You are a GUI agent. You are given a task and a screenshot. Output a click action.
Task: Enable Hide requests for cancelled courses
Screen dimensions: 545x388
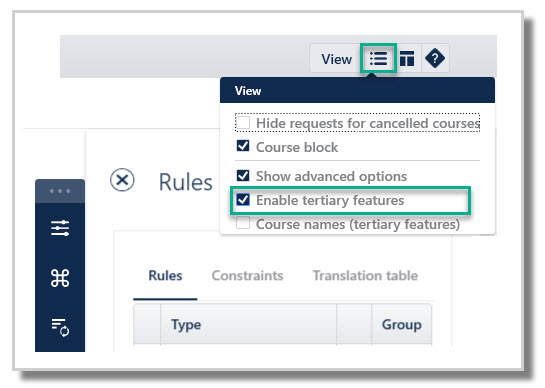coord(243,123)
